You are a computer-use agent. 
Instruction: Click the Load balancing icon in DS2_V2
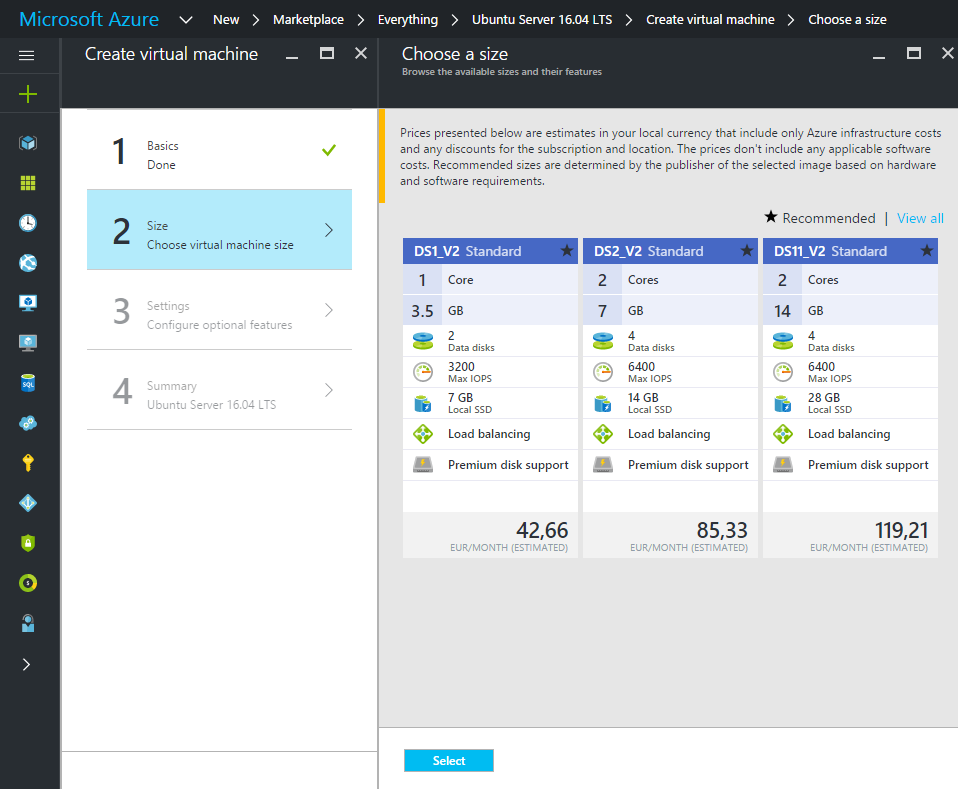(603, 434)
